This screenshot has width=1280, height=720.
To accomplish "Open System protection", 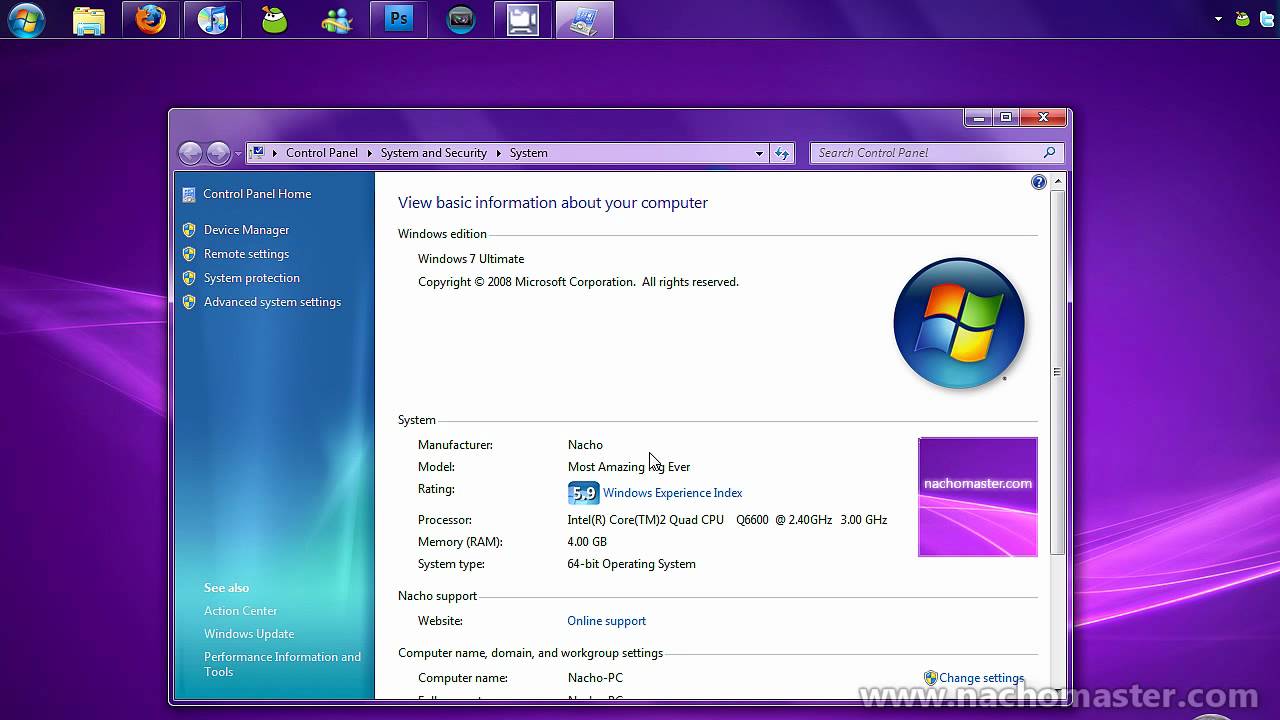I will (x=251, y=278).
